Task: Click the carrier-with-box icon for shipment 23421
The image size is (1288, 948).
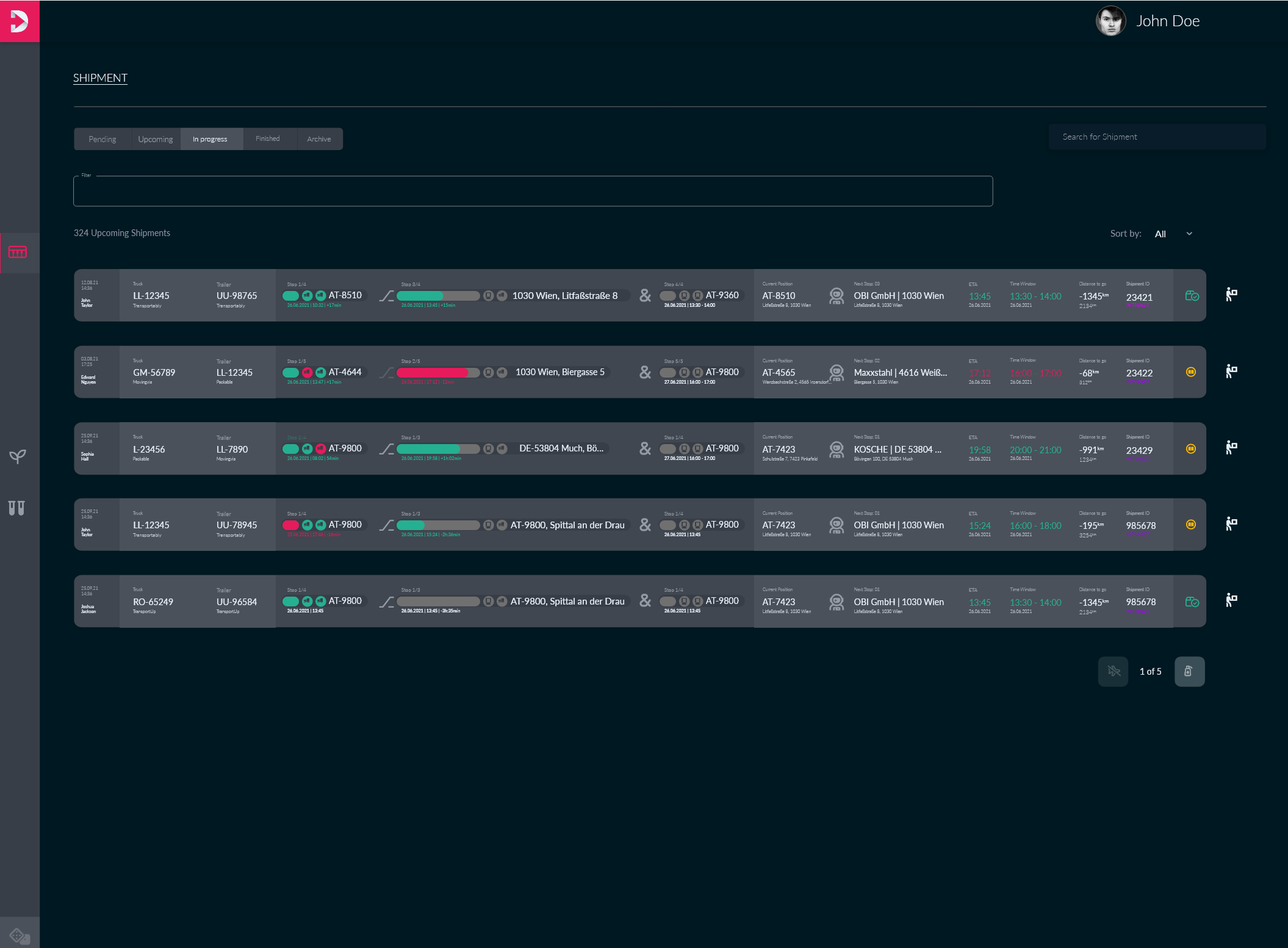Action: pos(1231,295)
